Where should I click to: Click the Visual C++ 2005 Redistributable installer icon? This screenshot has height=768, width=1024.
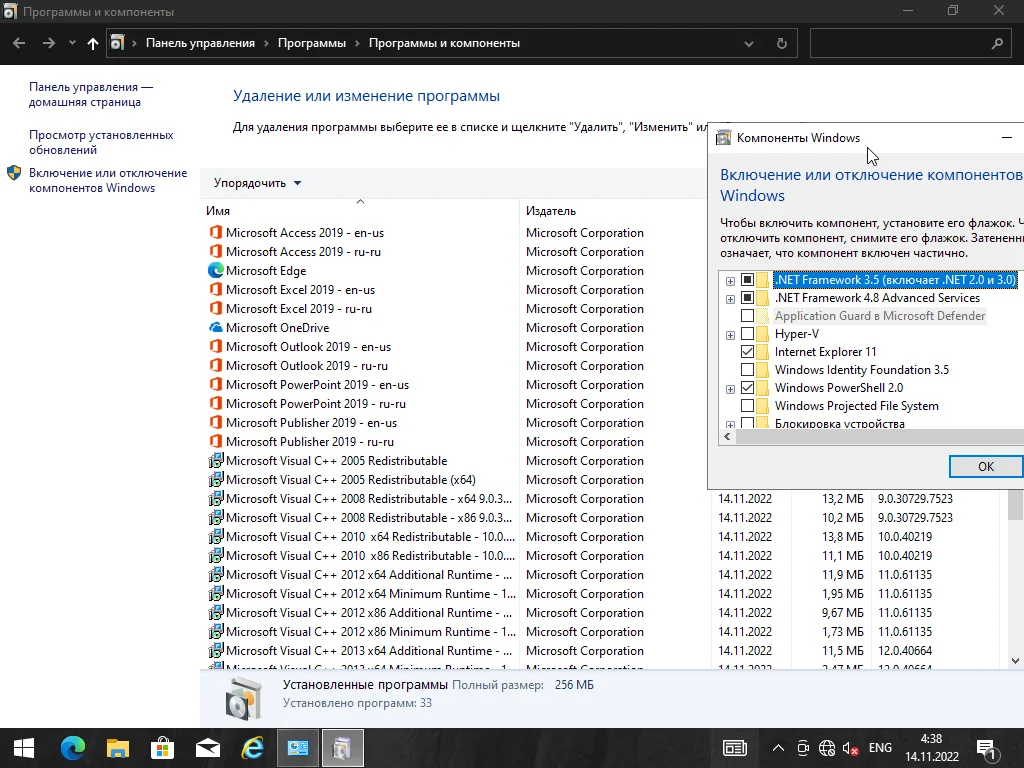(215, 461)
